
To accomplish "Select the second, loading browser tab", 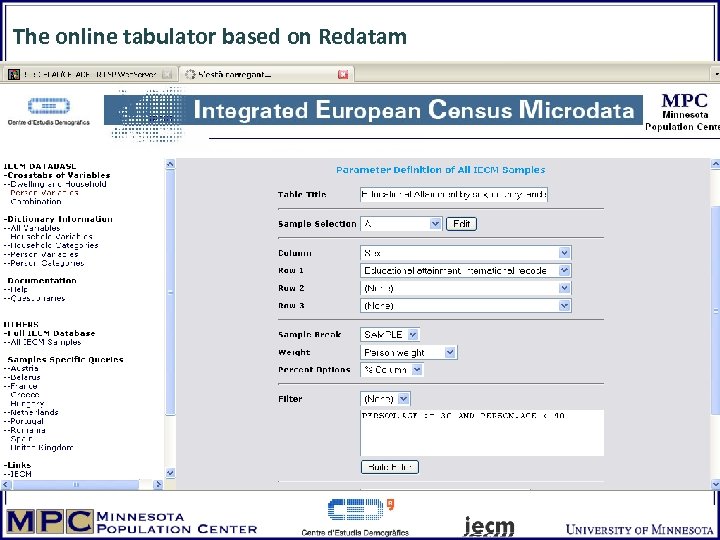I will click(x=266, y=74).
